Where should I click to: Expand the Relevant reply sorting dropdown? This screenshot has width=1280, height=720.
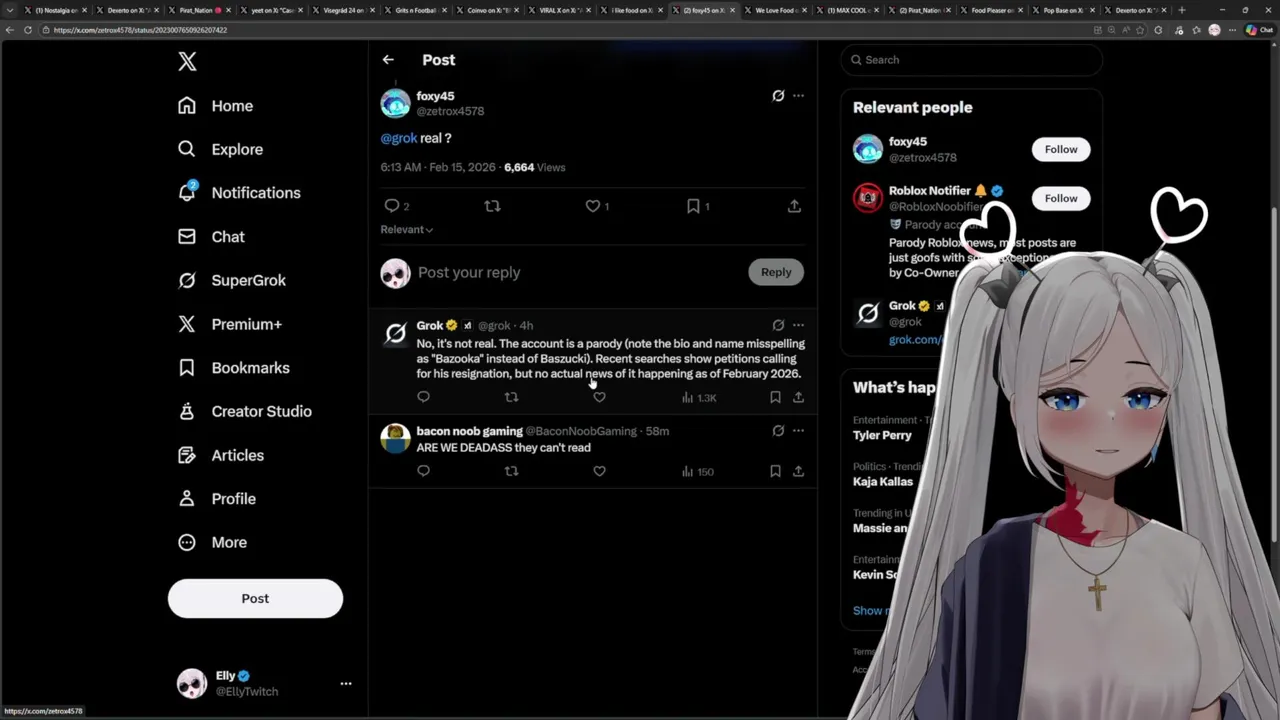(x=406, y=230)
